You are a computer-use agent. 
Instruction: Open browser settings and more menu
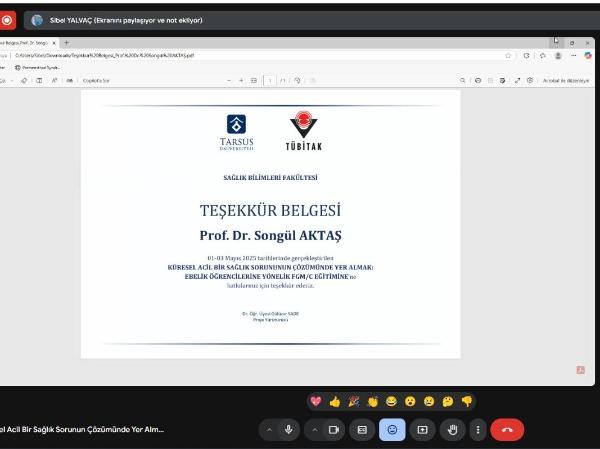573,56
